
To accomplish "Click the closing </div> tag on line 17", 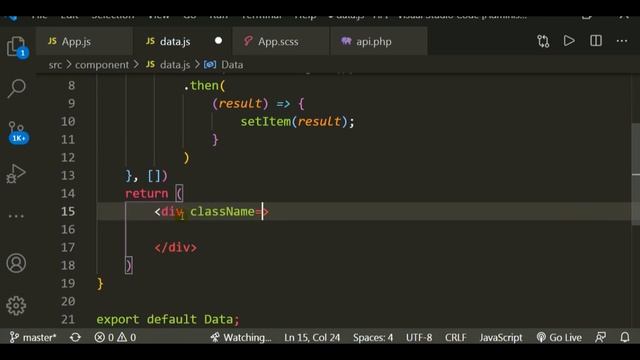I will pyautogui.click(x=176, y=247).
